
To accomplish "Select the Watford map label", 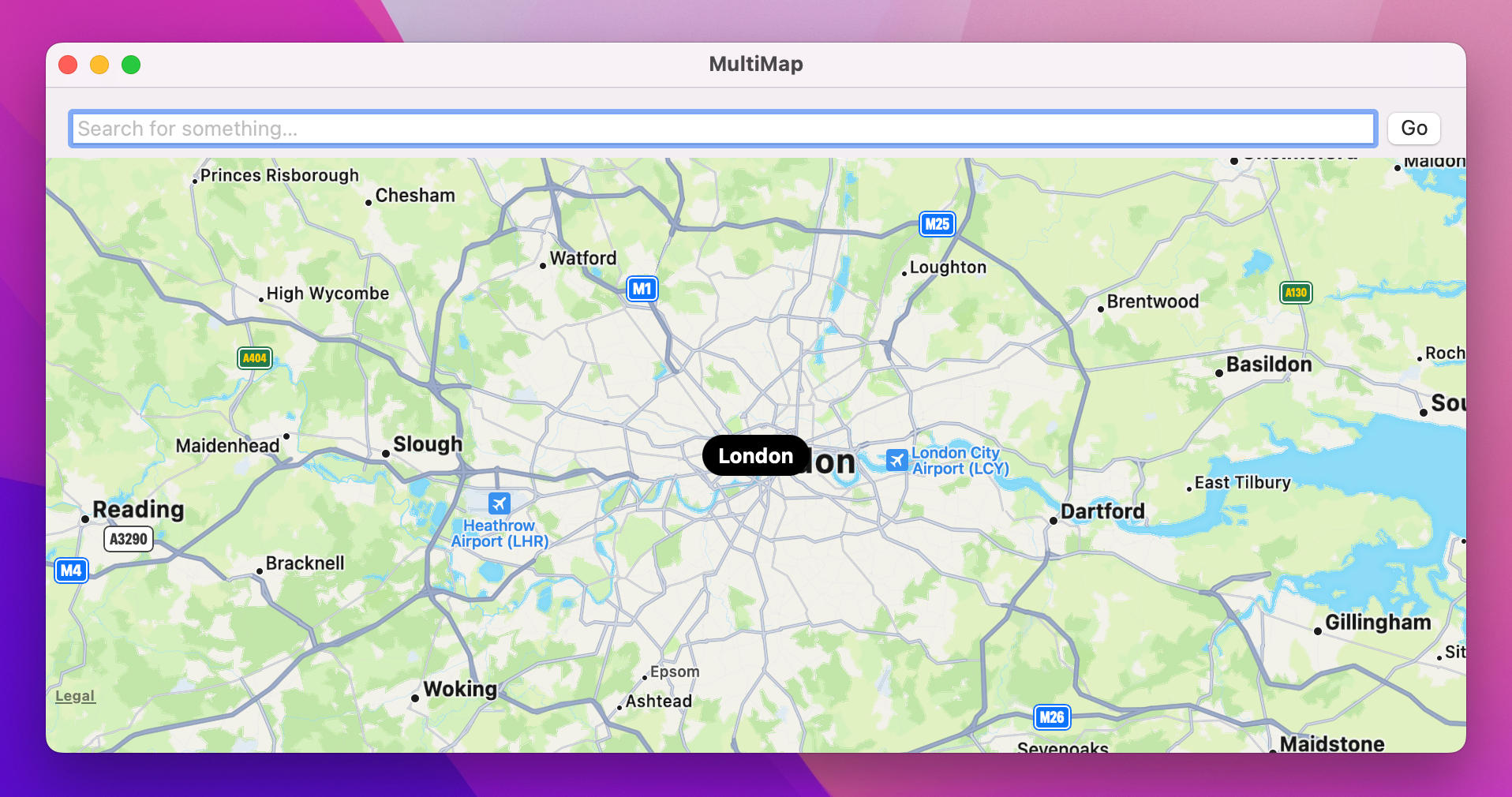I will point(584,258).
